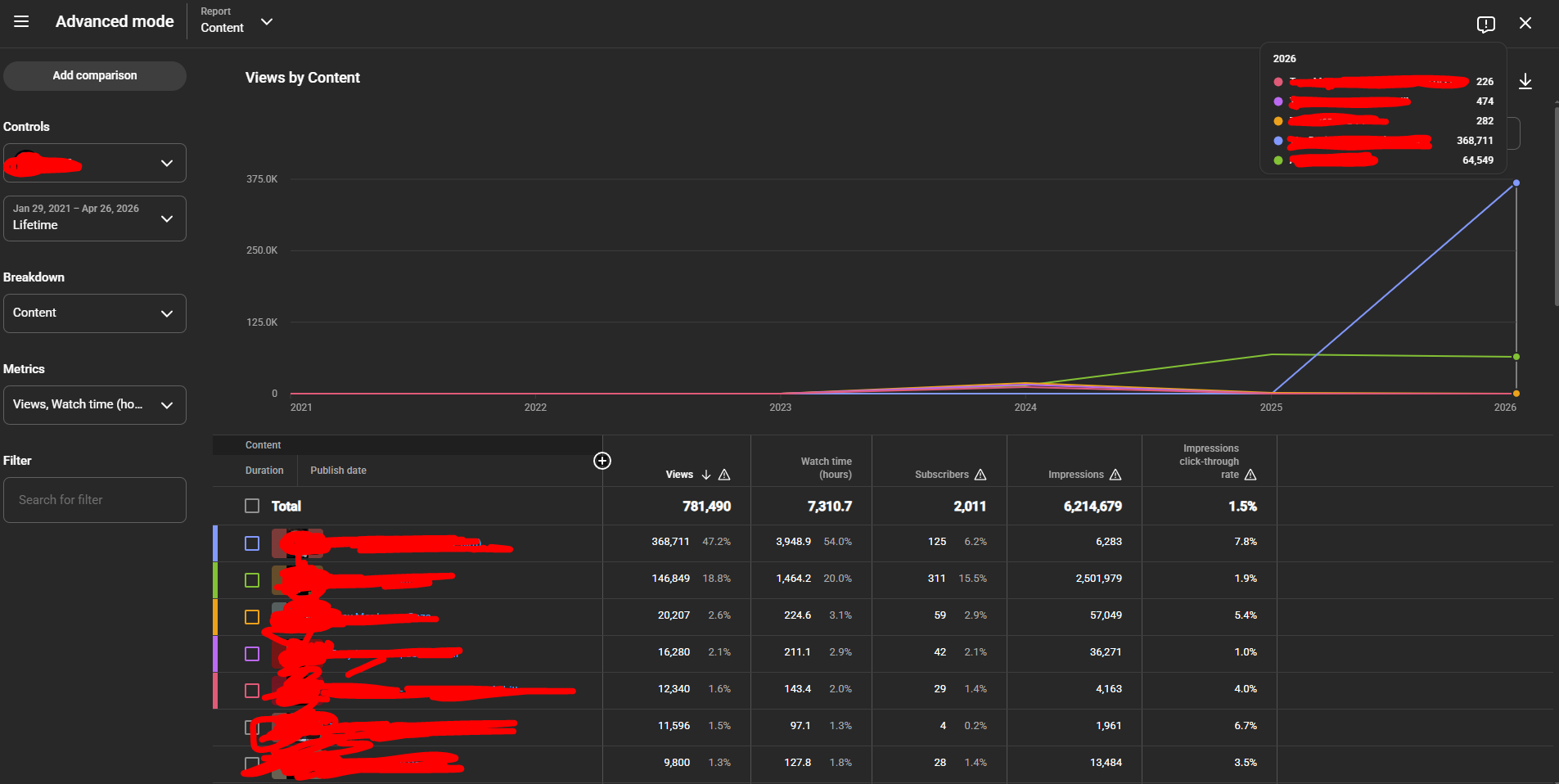This screenshot has height=784, width=1559.
Task: Open the hamburger navigation menu
Action: (x=22, y=22)
